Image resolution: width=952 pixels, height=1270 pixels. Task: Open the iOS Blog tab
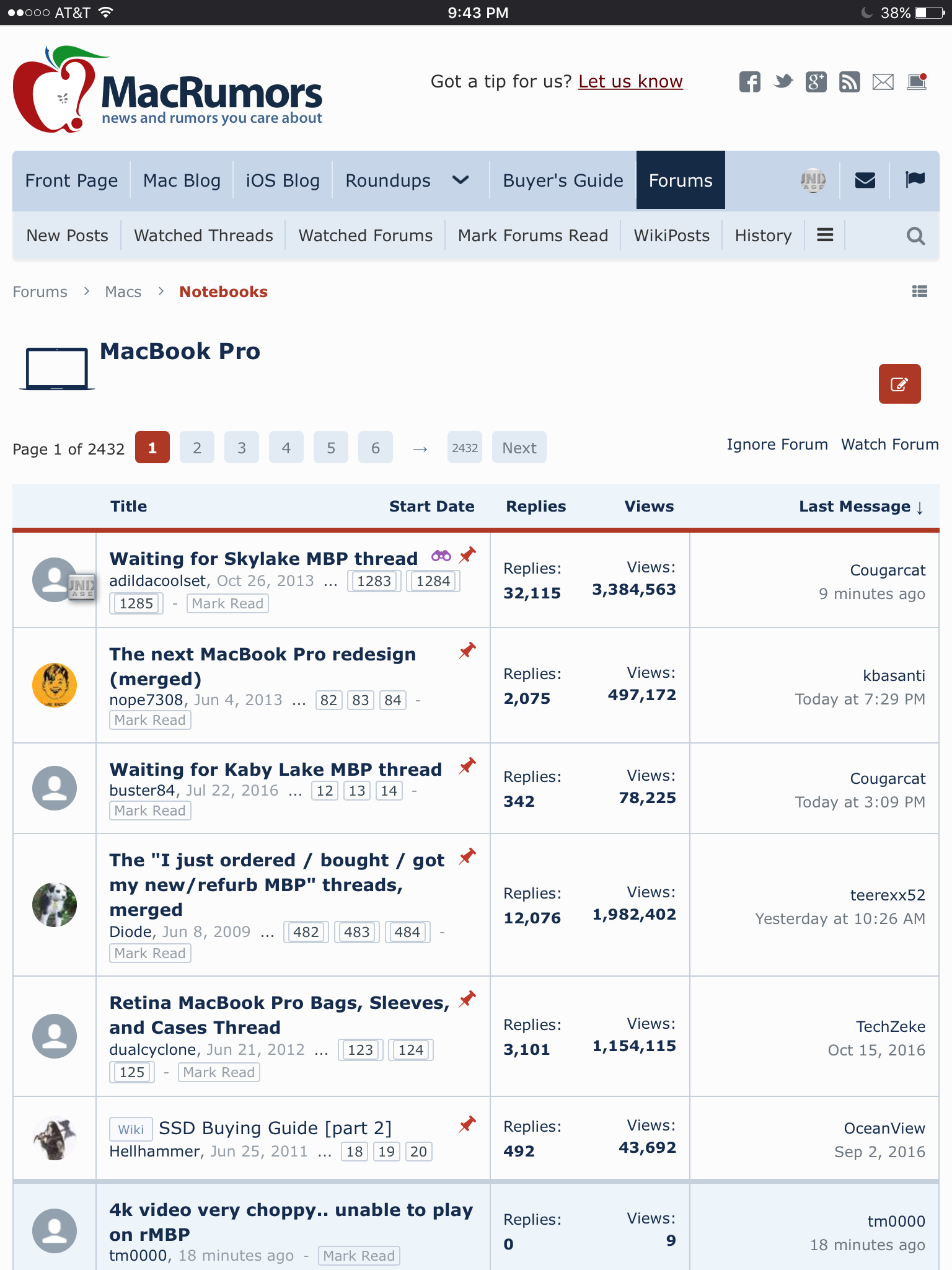coord(283,180)
